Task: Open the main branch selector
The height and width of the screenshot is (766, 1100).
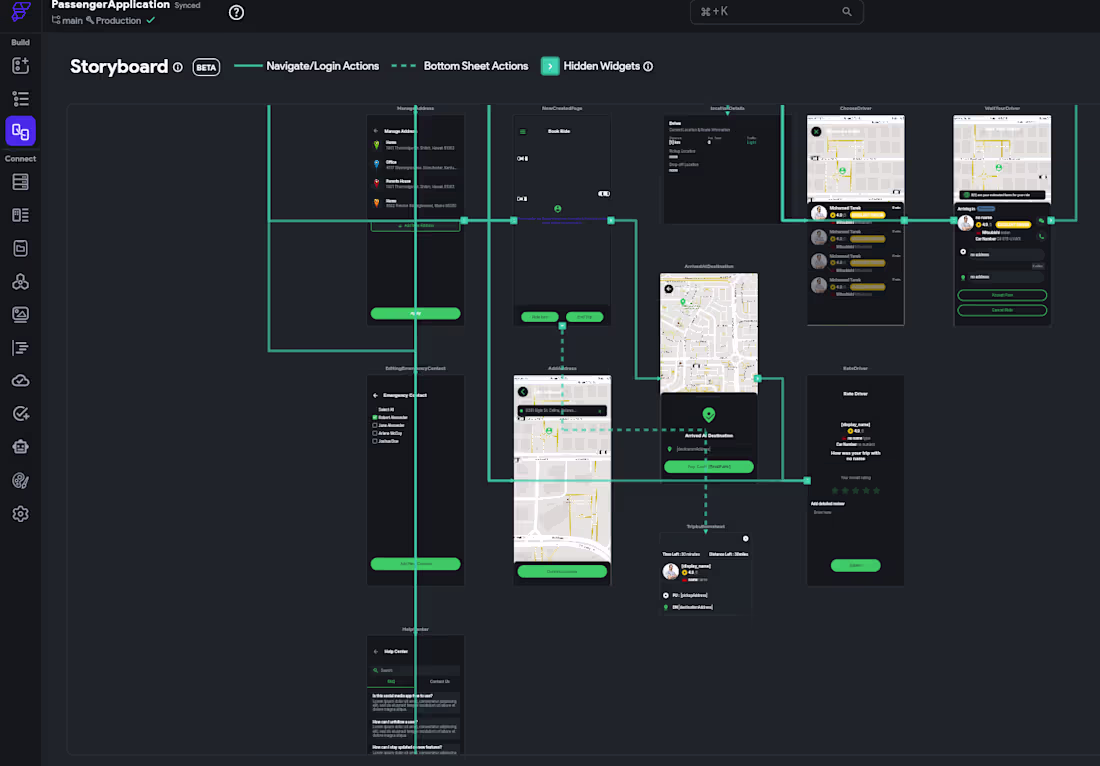Action: pyautogui.click(x=74, y=20)
